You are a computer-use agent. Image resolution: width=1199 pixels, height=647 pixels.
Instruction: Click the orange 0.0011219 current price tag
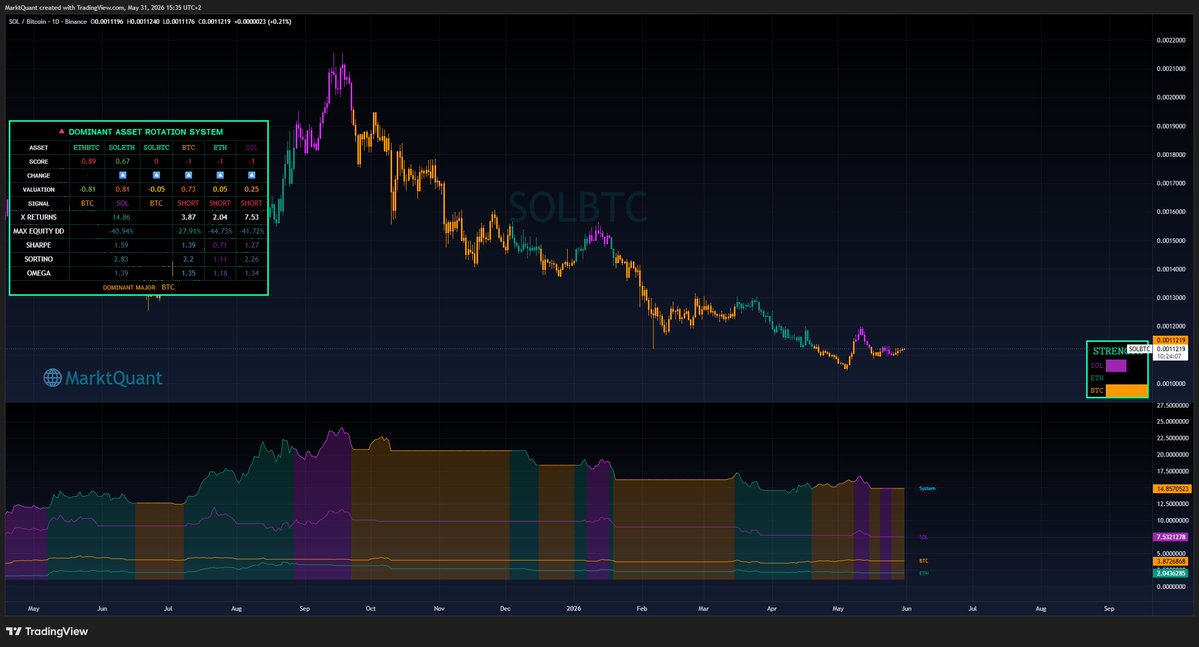pos(1171,340)
